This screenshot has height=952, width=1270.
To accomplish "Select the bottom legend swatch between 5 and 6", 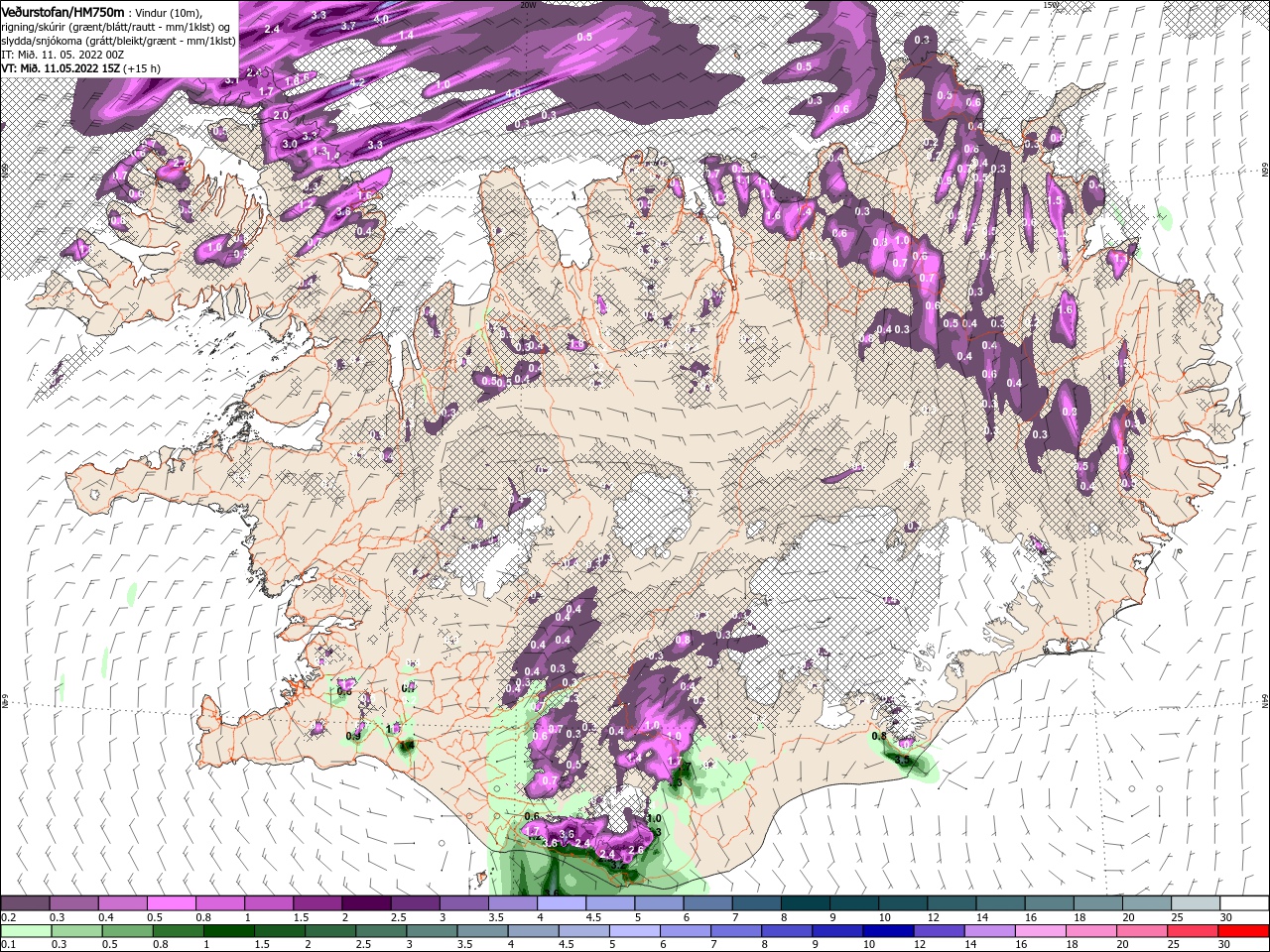I will [634, 931].
